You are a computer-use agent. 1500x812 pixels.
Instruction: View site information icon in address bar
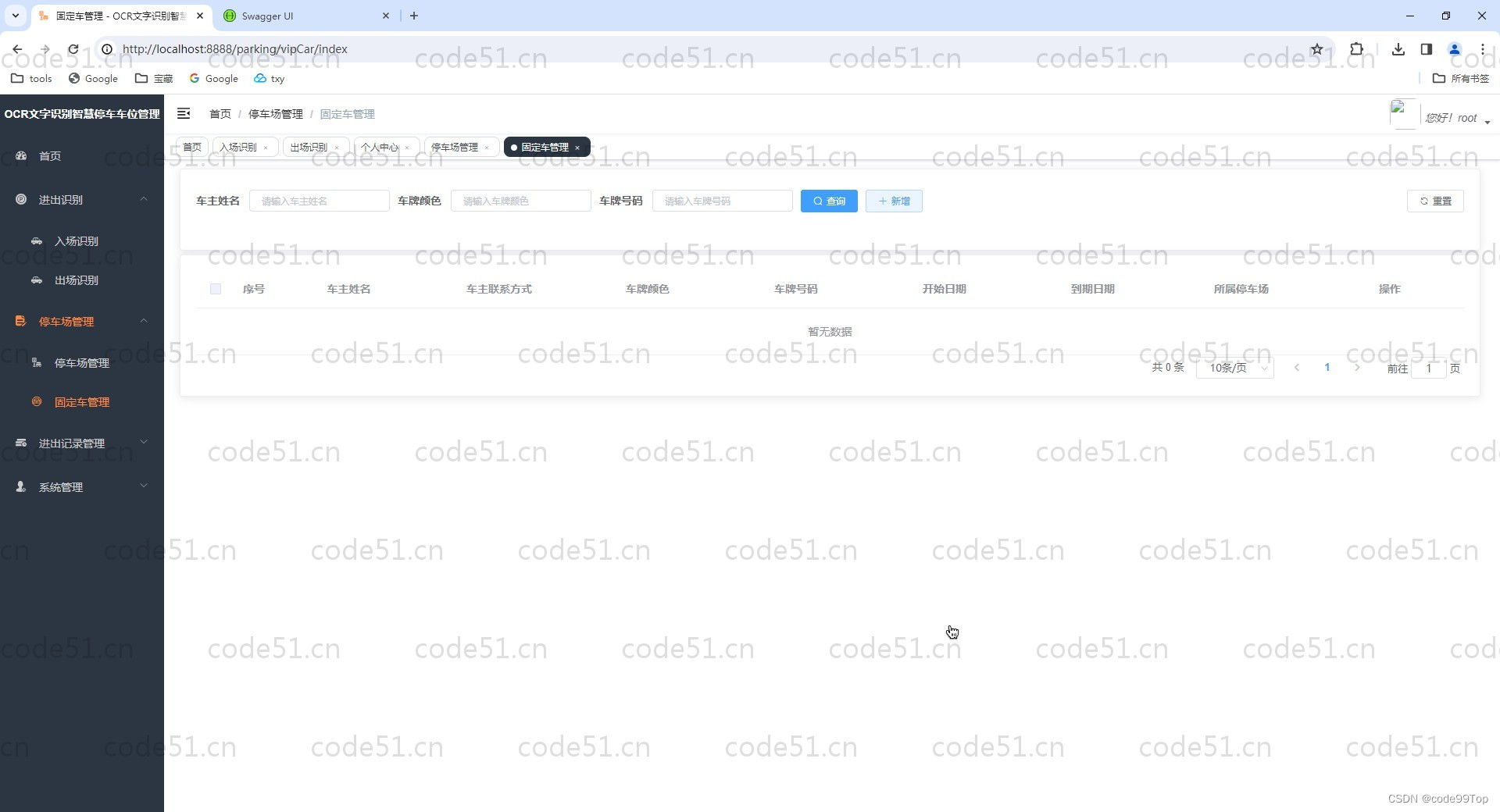(x=107, y=49)
